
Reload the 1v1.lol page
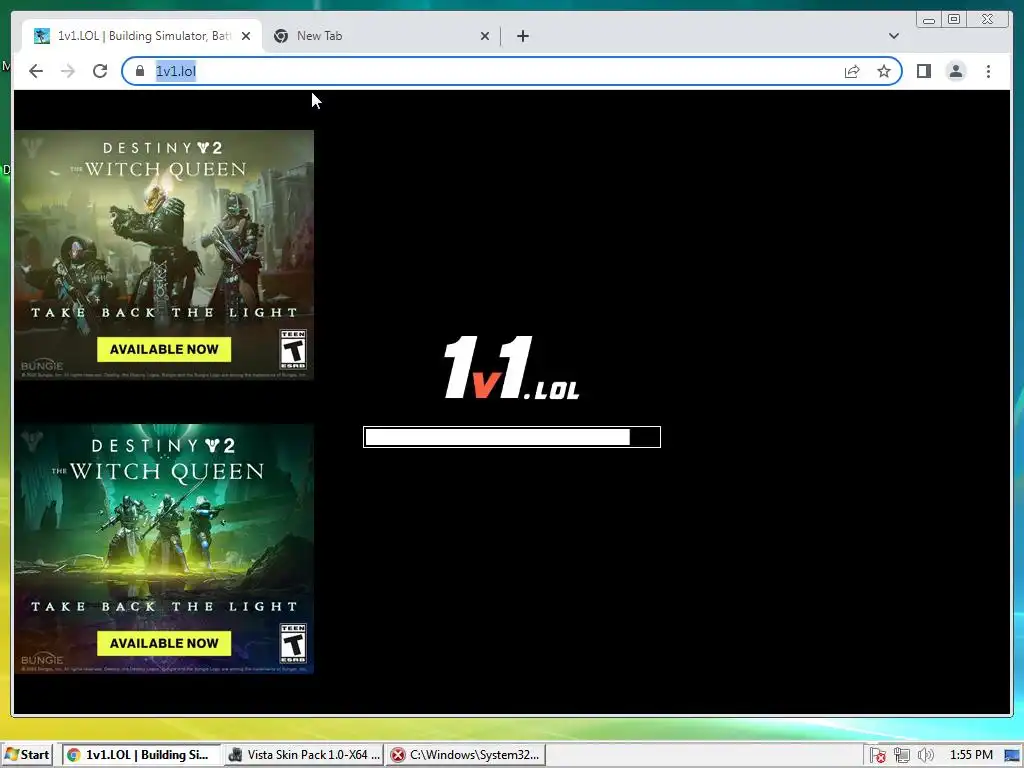click(x=100, y=71)
